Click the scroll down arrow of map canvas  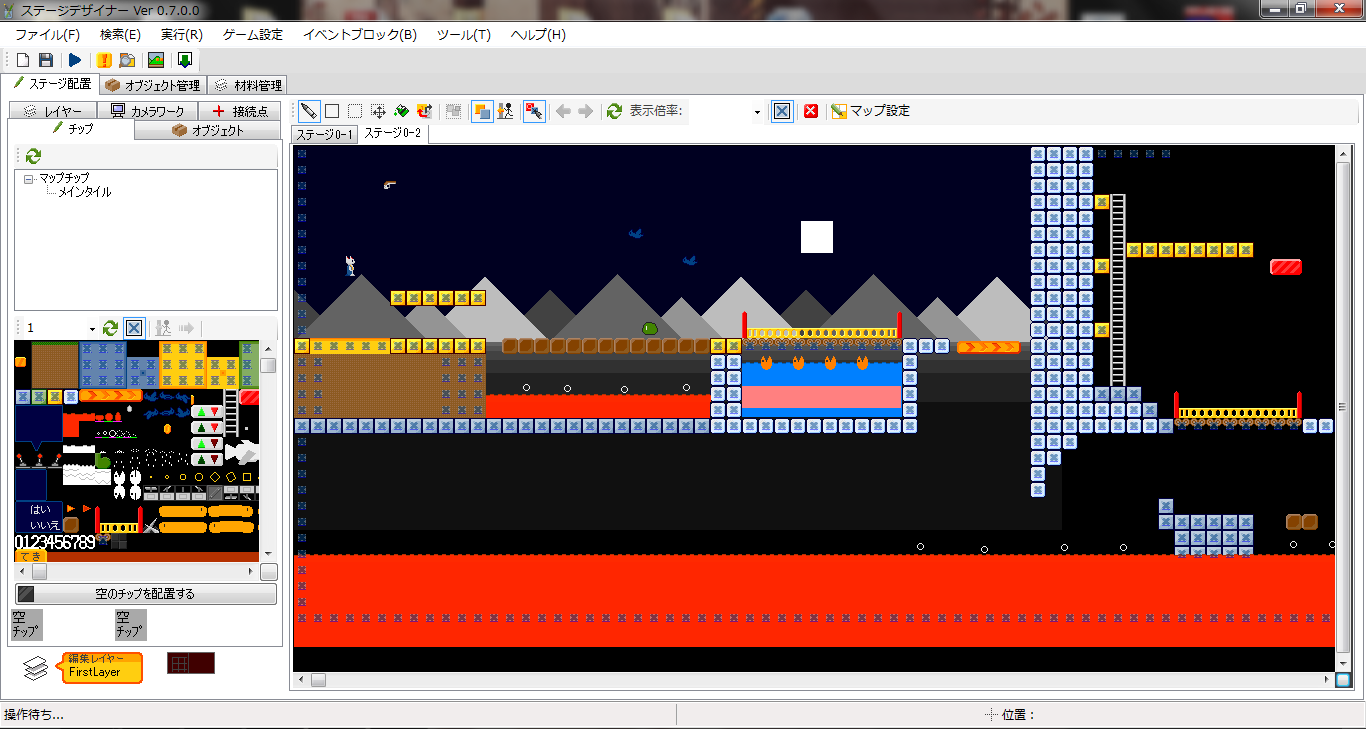coord(1342,664)
